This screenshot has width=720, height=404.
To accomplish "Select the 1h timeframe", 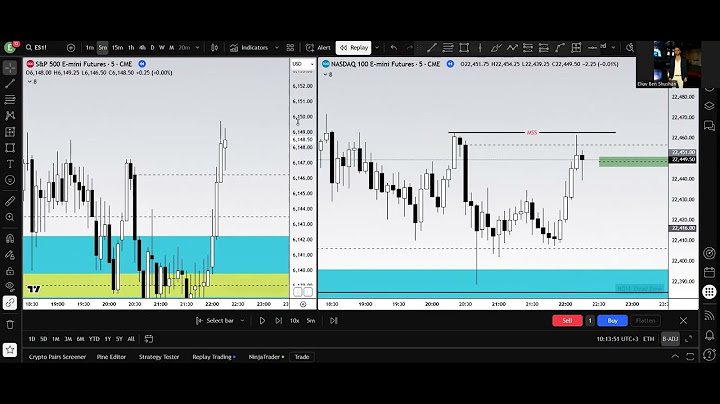I will (x=131, y=47).
